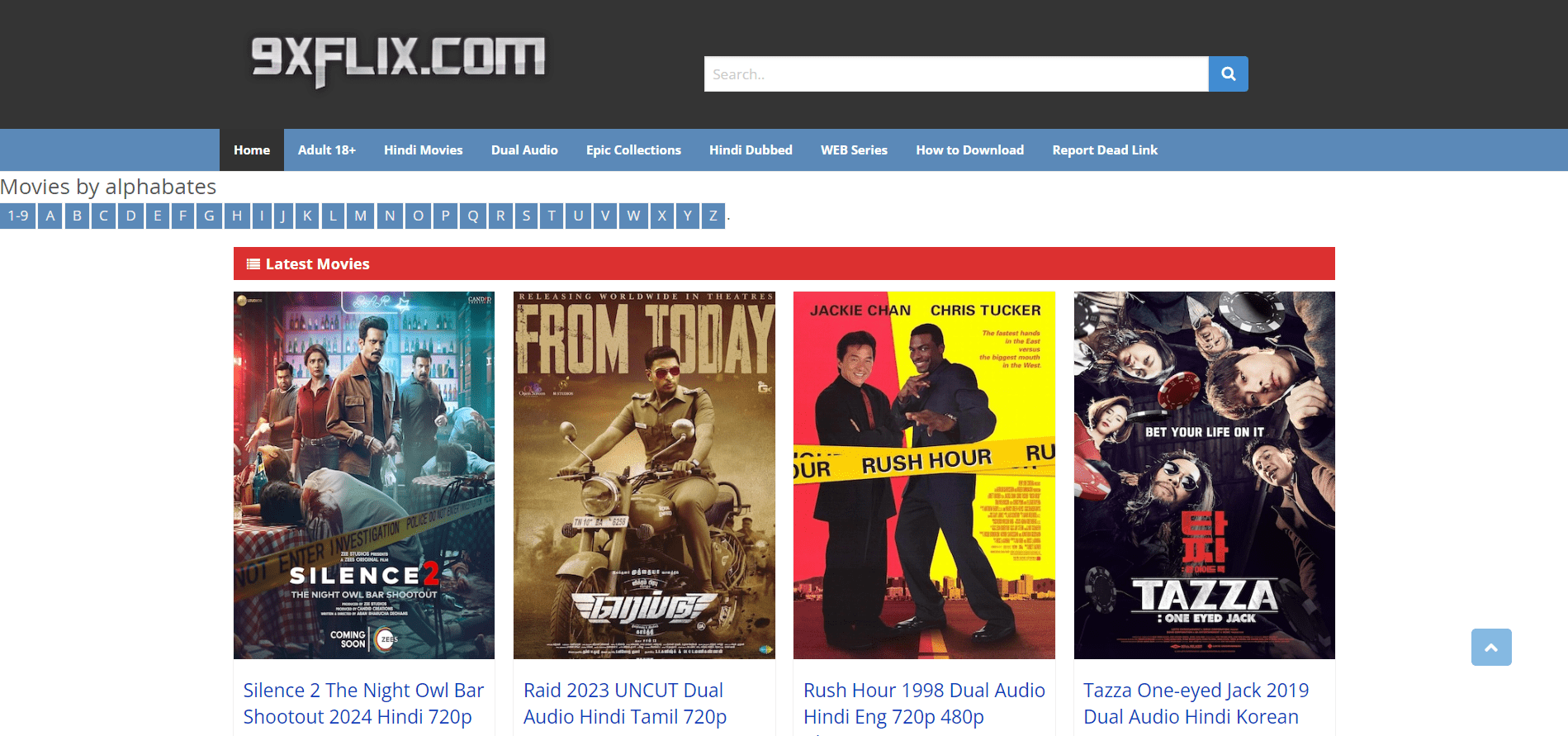The image size is (1568, 736).
Task: Open the Tazza One Eyed Jack poster
Action: pos(1205,475)
